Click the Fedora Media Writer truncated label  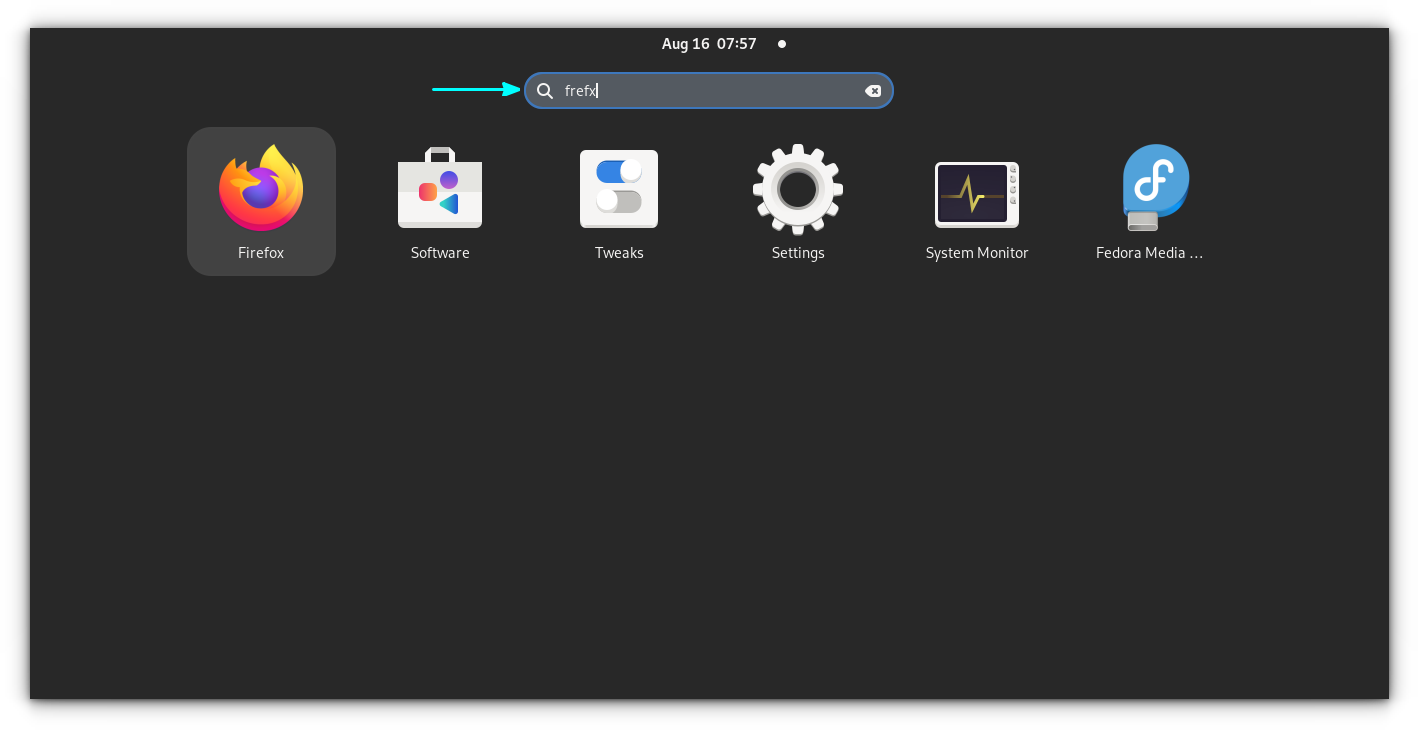click(x=1149, y=252)
